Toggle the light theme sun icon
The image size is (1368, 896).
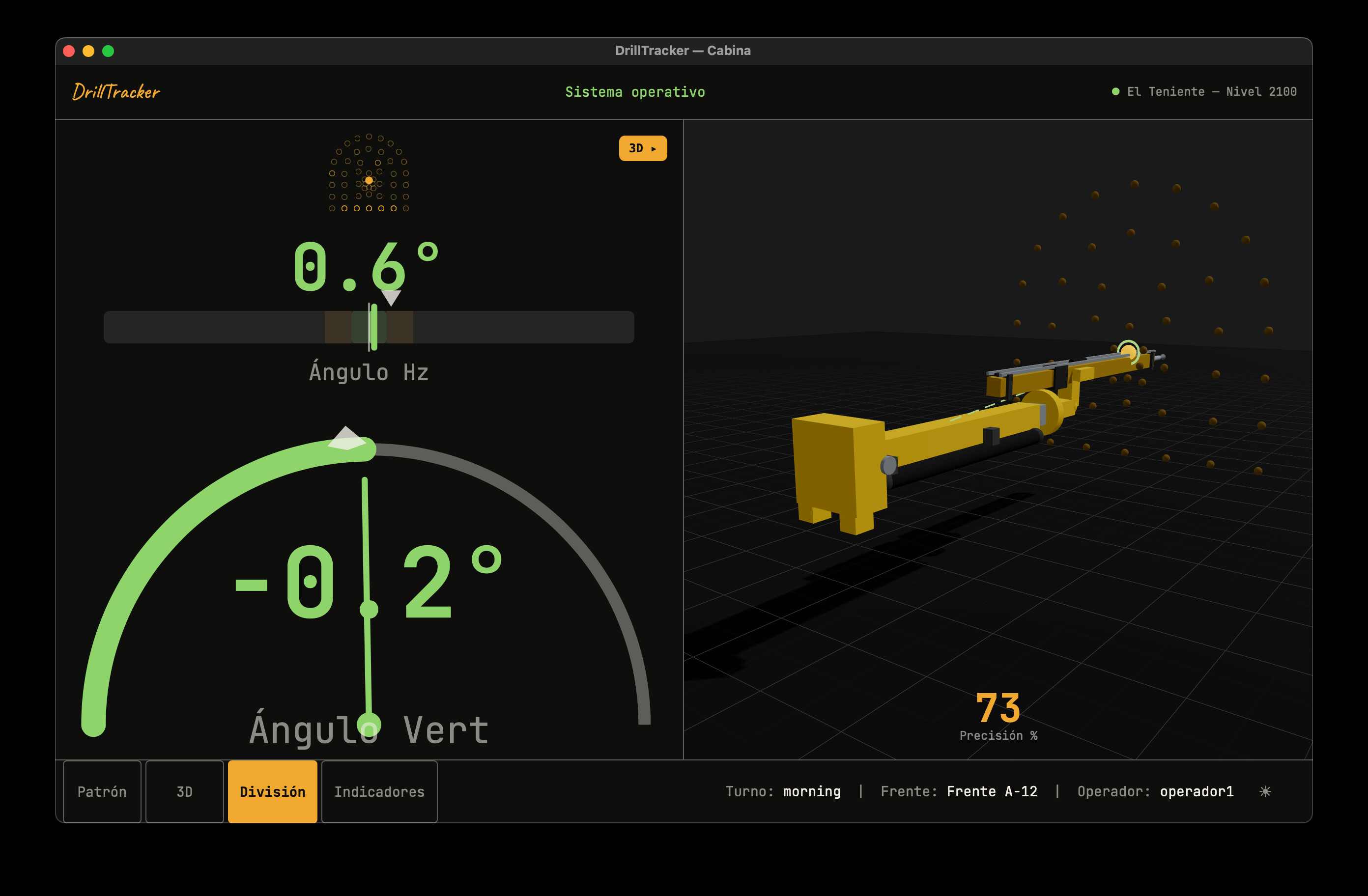[x=1264, y=791]
